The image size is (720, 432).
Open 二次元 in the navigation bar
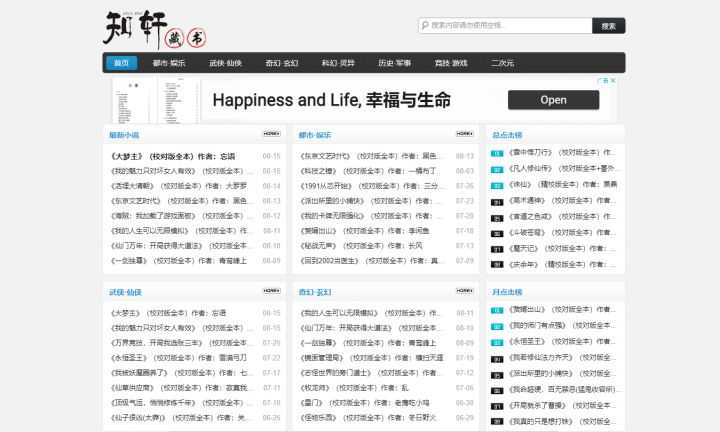coord(502,63)
